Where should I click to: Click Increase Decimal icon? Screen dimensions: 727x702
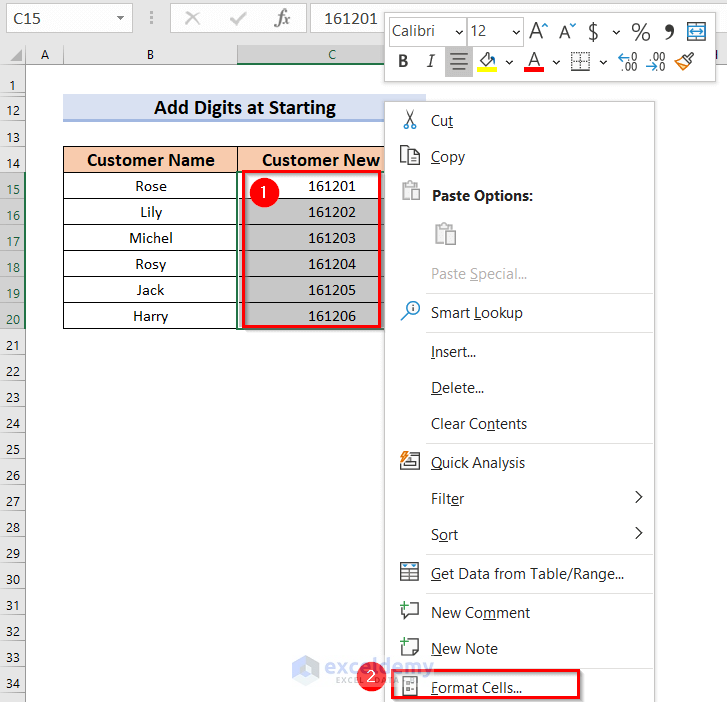point(628,62)
